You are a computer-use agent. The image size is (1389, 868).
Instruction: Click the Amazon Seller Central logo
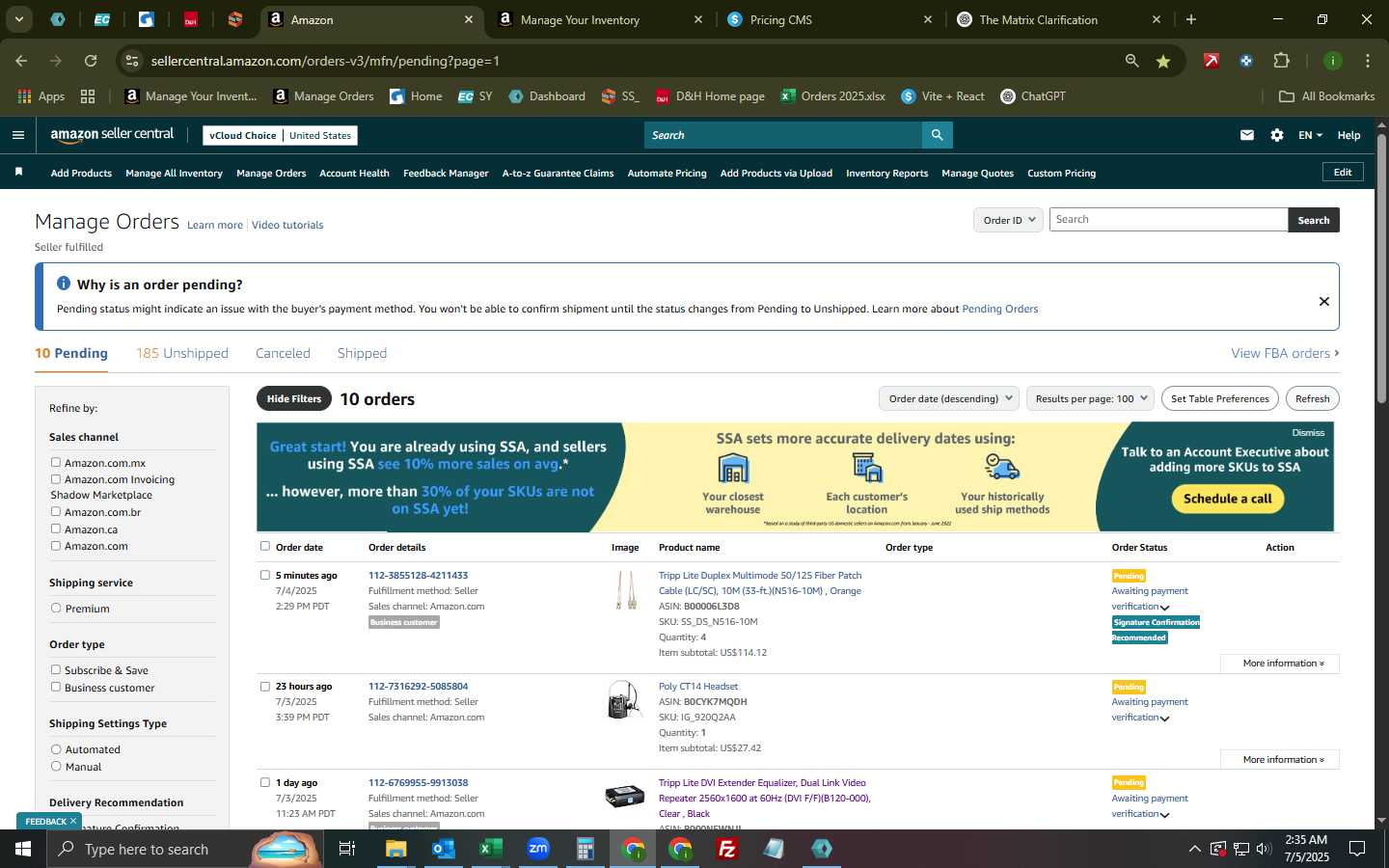112,135
